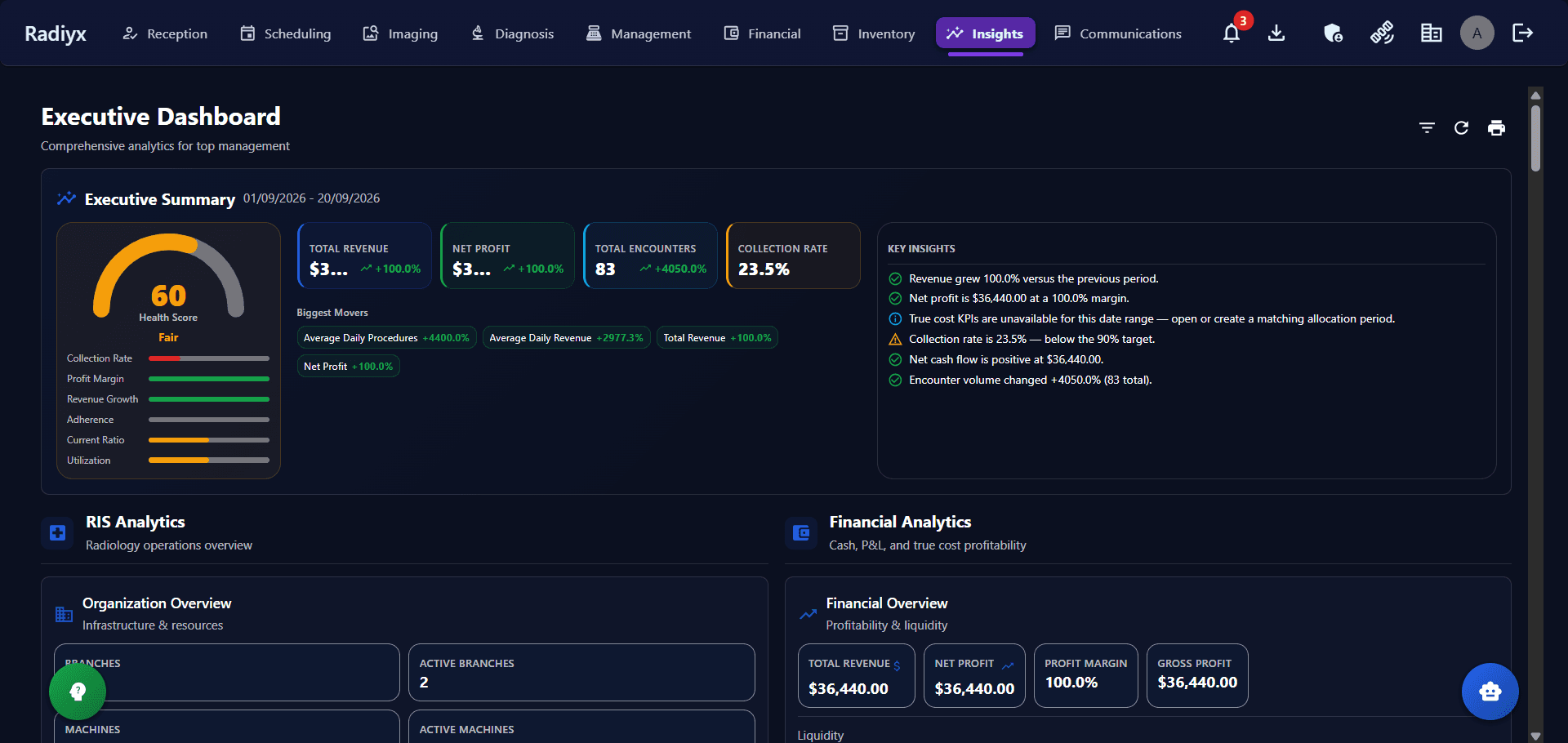Click the Organization Overview building icon

pos(64,614)
